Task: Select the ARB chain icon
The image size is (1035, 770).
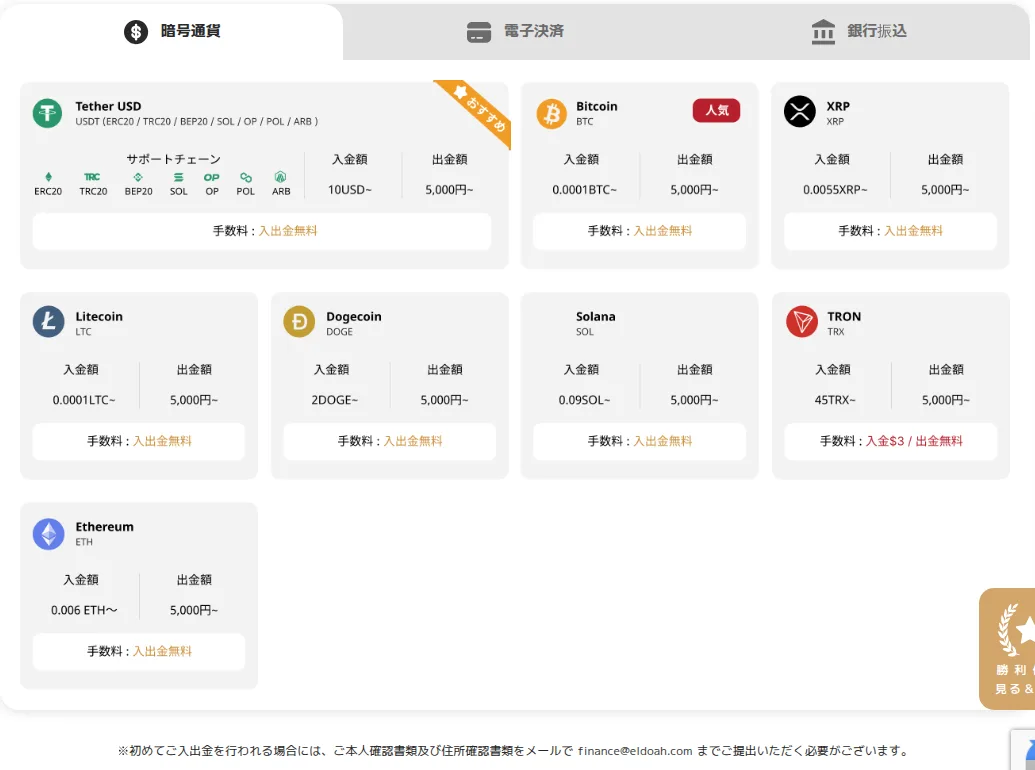Action: pos(281,177)
